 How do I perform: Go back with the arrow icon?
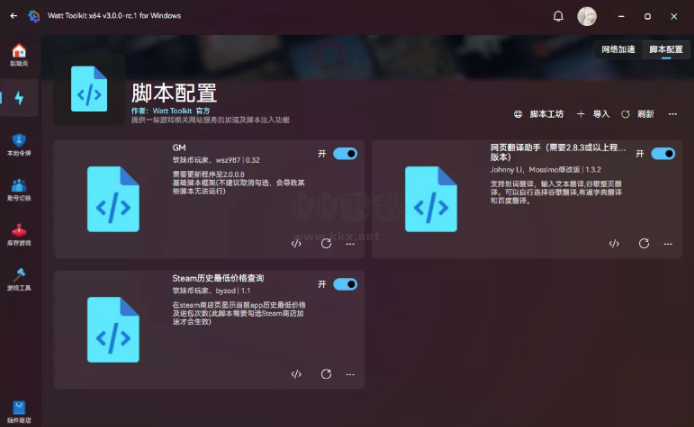pyautogui.click(x=14, y=16)
